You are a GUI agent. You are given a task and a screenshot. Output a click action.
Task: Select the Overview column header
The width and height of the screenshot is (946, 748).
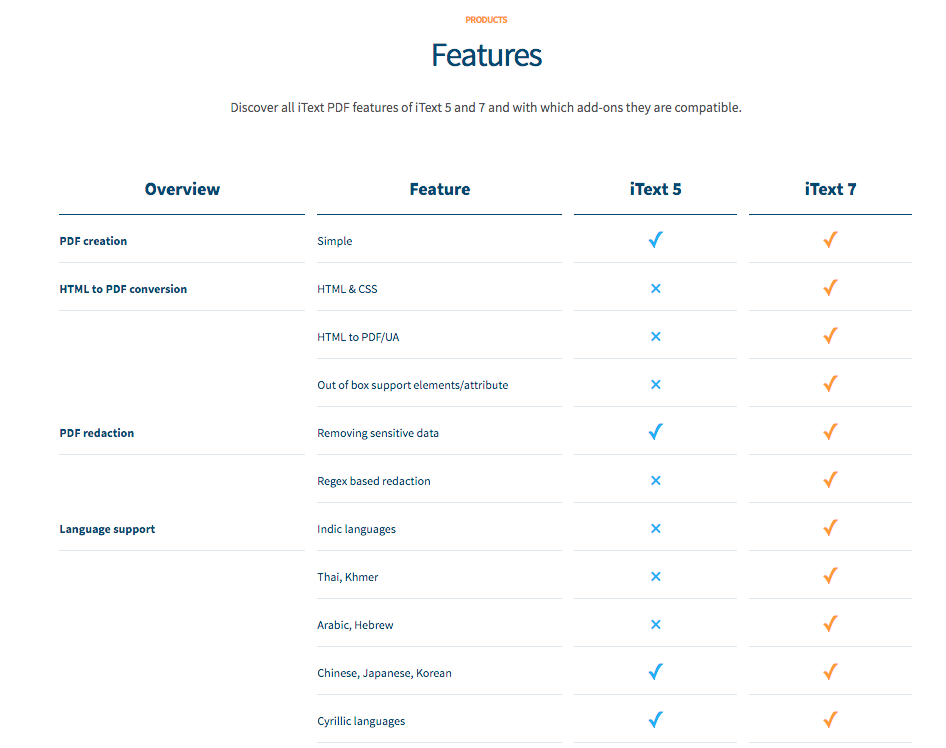click(182, 189)
